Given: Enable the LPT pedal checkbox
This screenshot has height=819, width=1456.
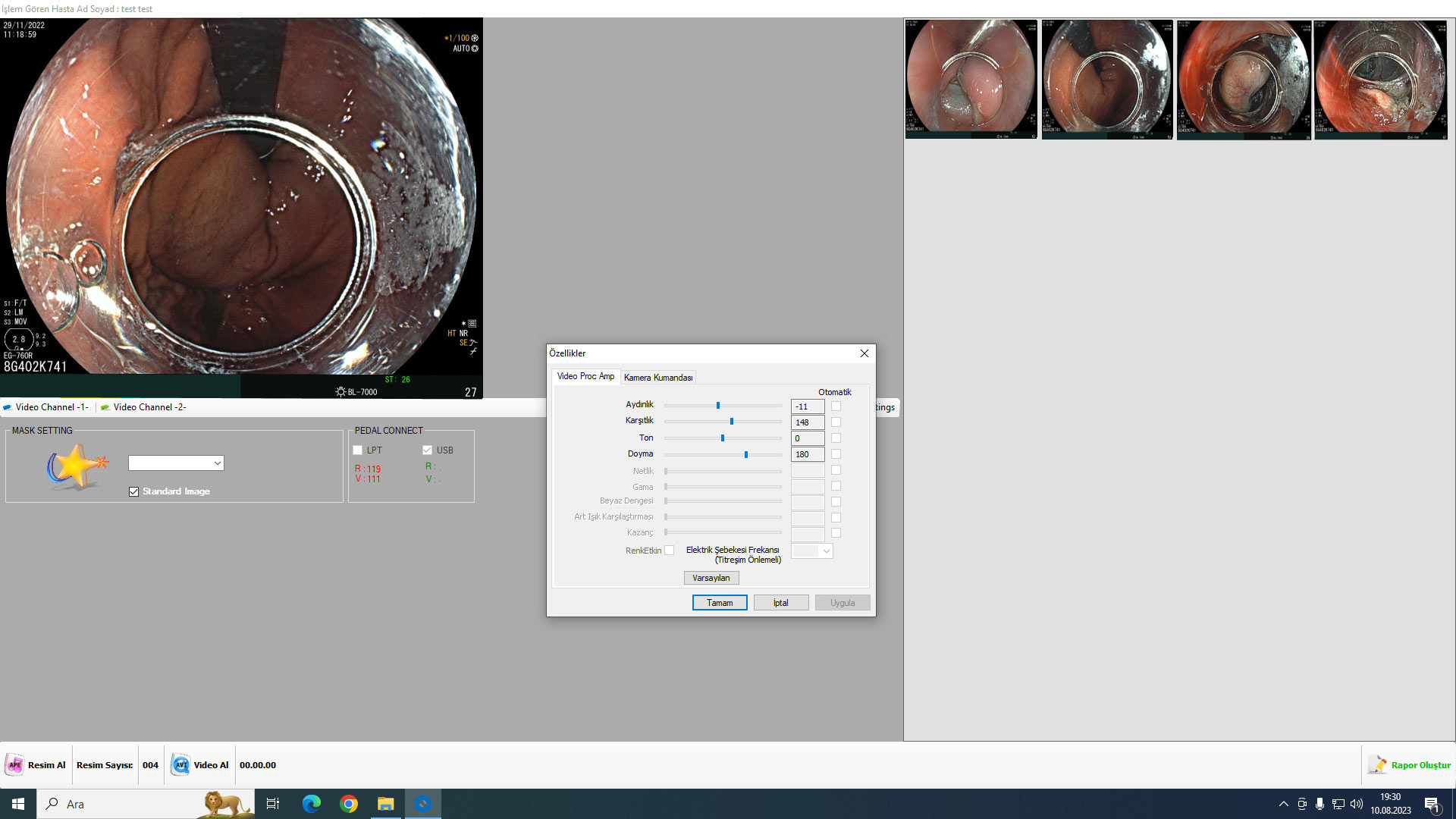Looking at the screenshot, I should coord(358,450).
